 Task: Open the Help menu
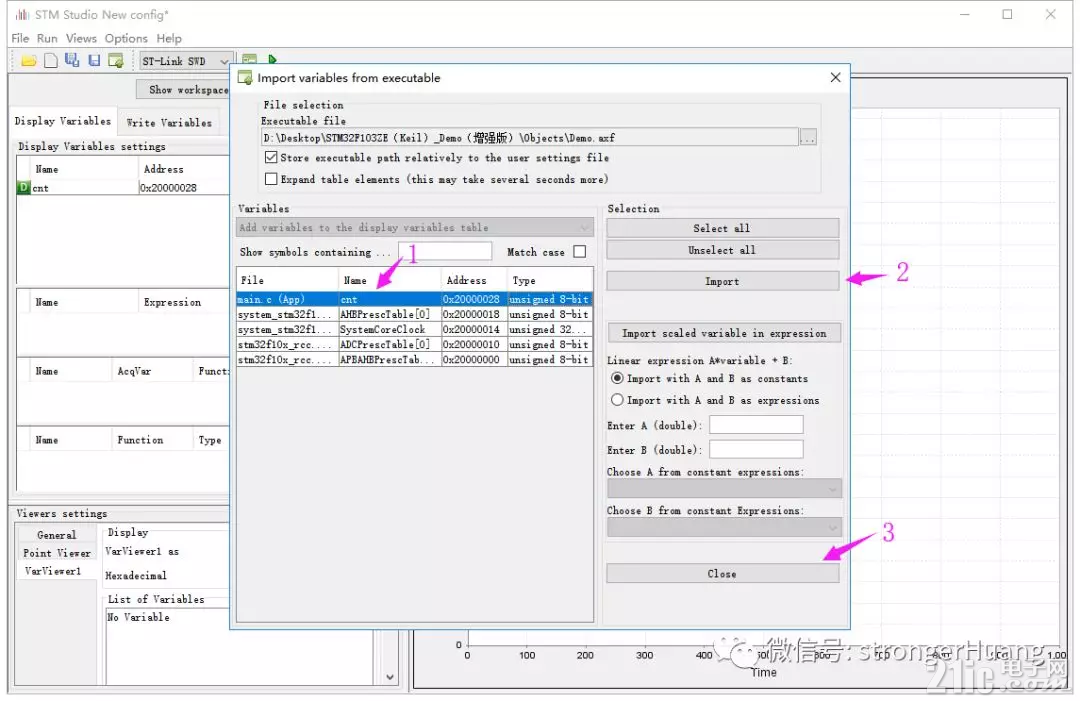(x=169, y=39)
